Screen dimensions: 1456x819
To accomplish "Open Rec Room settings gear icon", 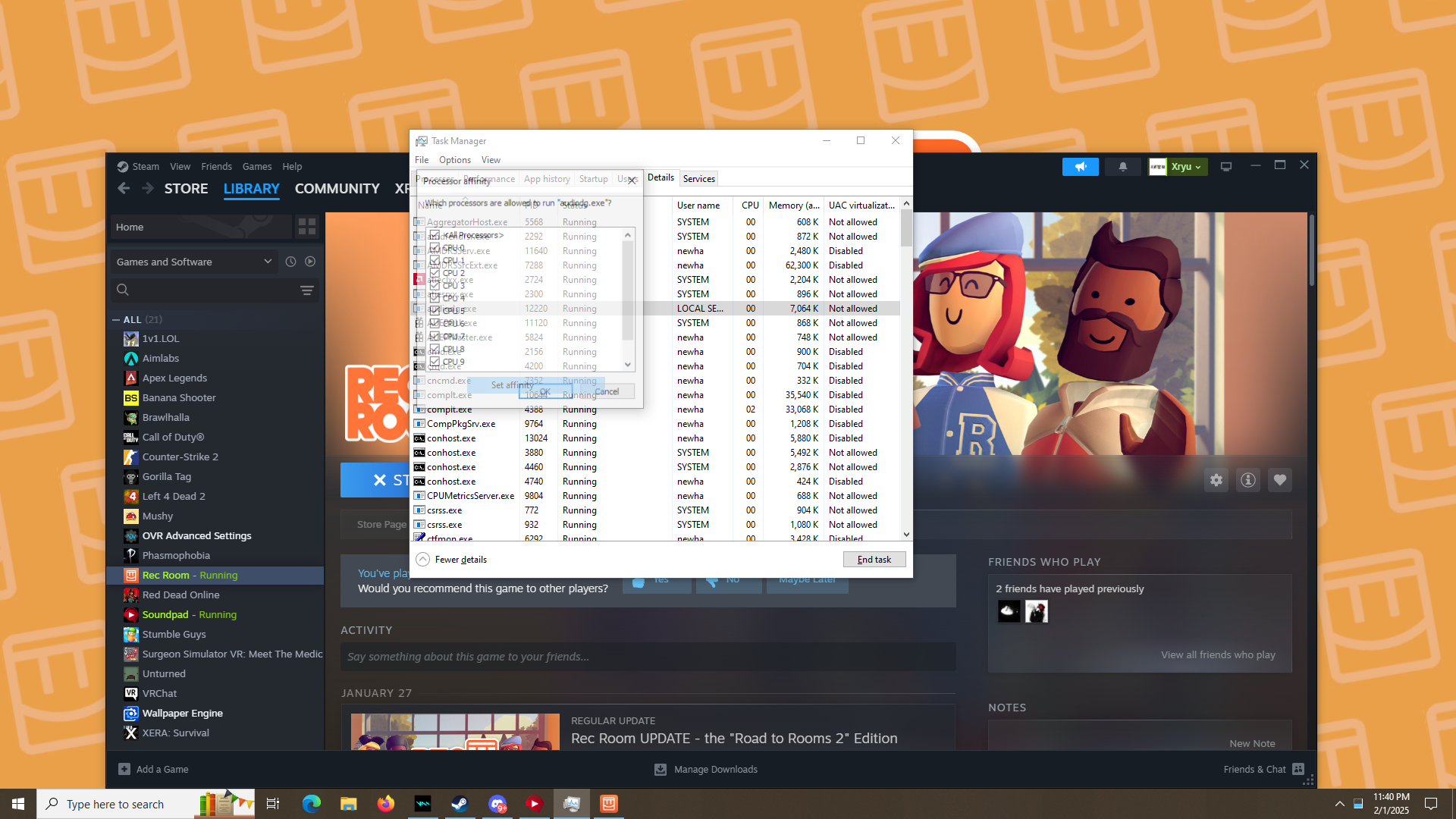I will [x=1216, y=480].
